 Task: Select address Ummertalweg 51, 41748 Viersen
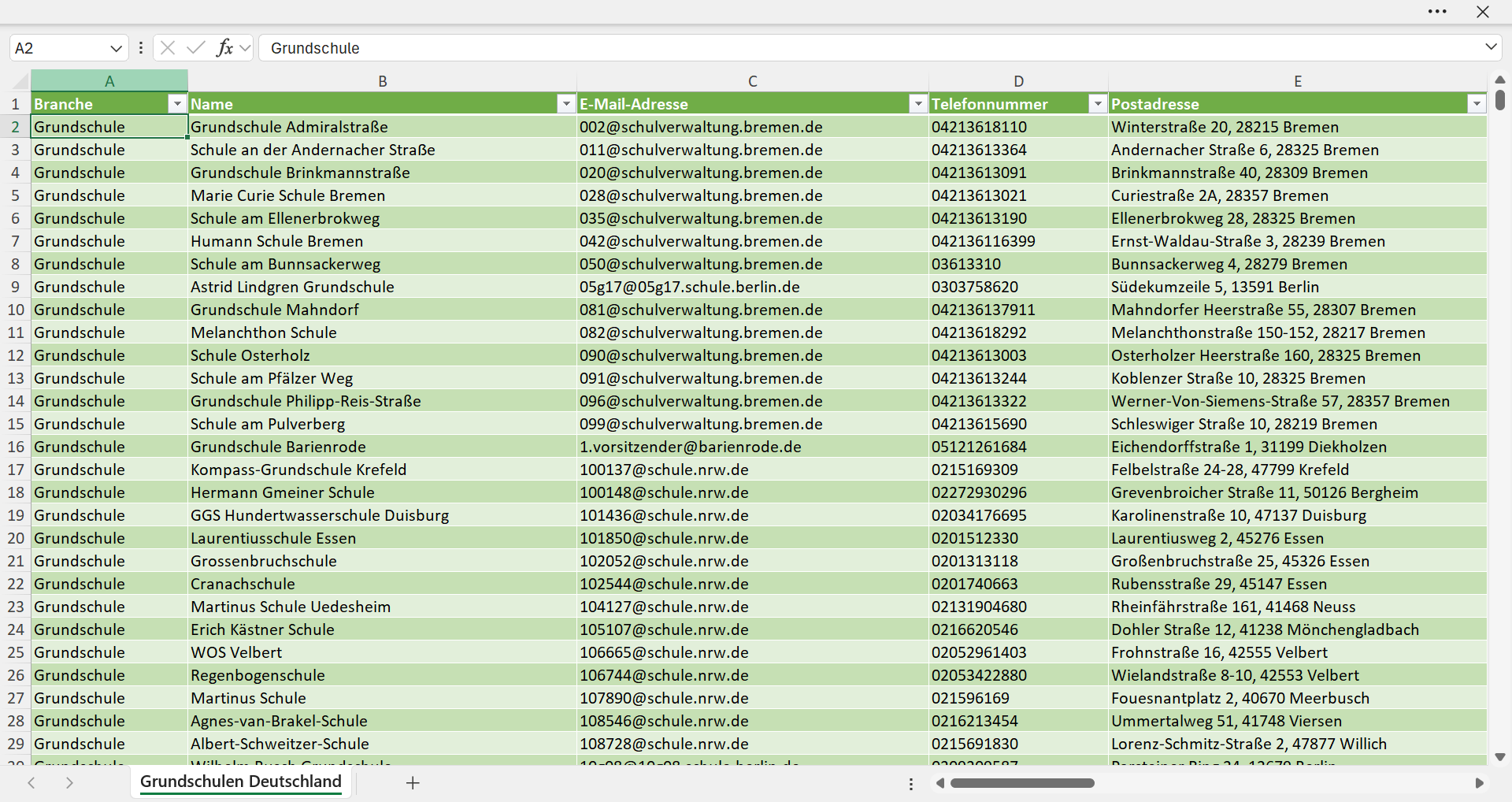(x=1298, y=721)
